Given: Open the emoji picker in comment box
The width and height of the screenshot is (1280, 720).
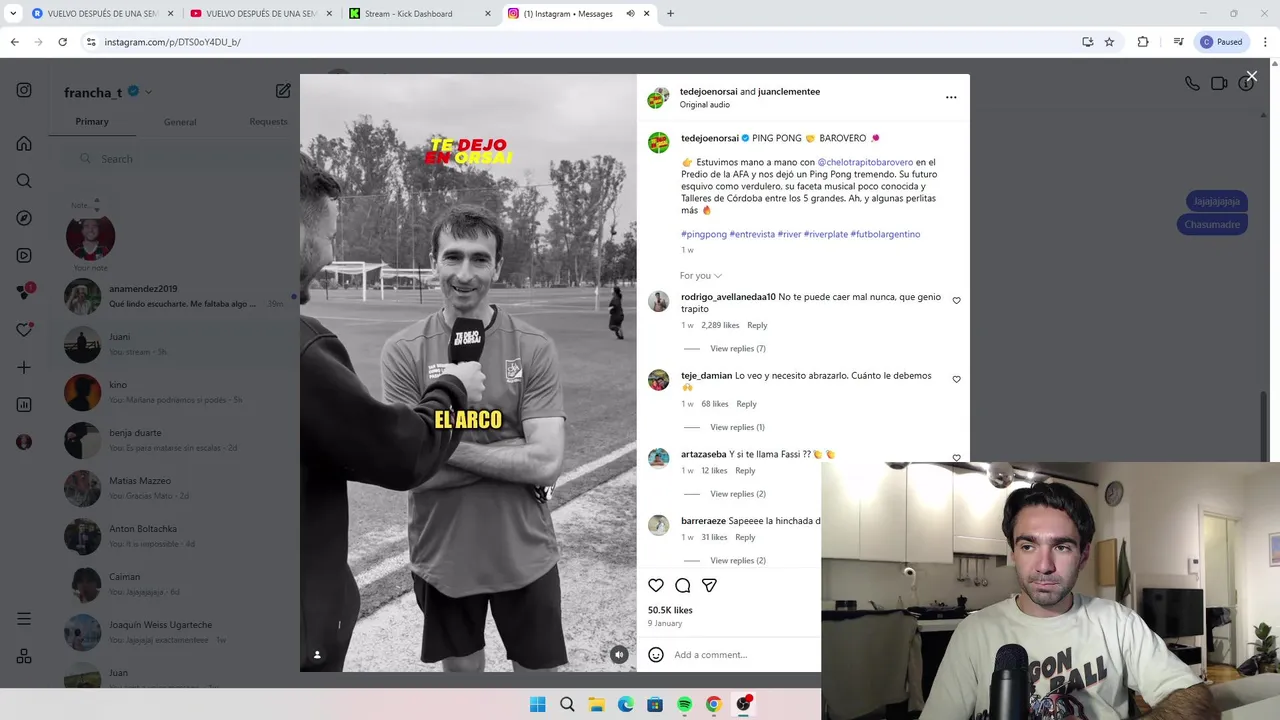Looking at the screenshot, I should 656,655.
